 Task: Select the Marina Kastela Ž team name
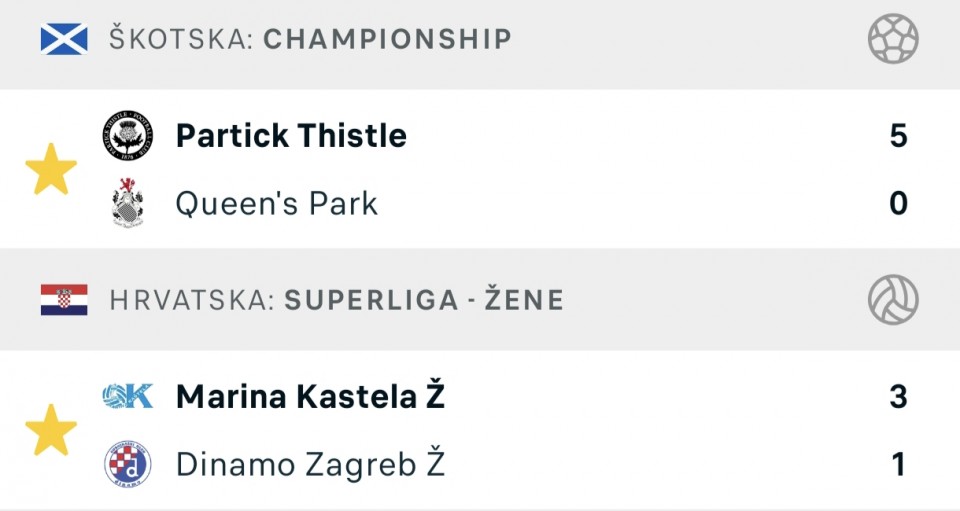310,397
